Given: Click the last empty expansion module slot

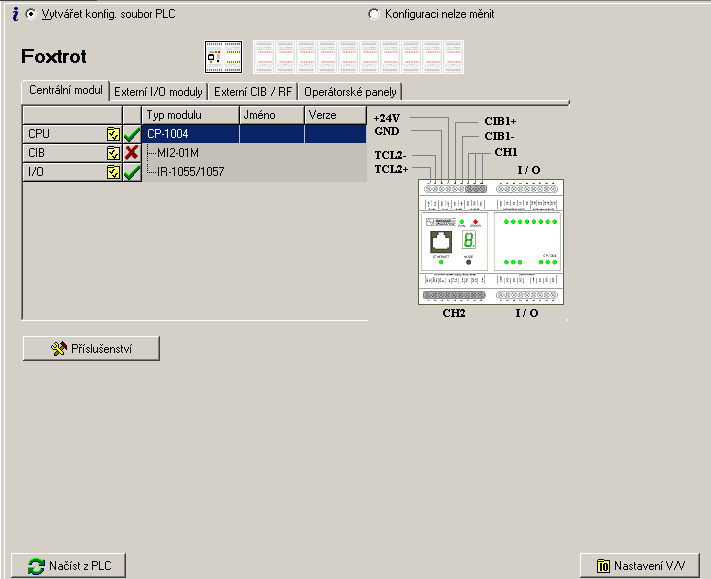Looking at the screenshot, I should click(x=453, y=57).
